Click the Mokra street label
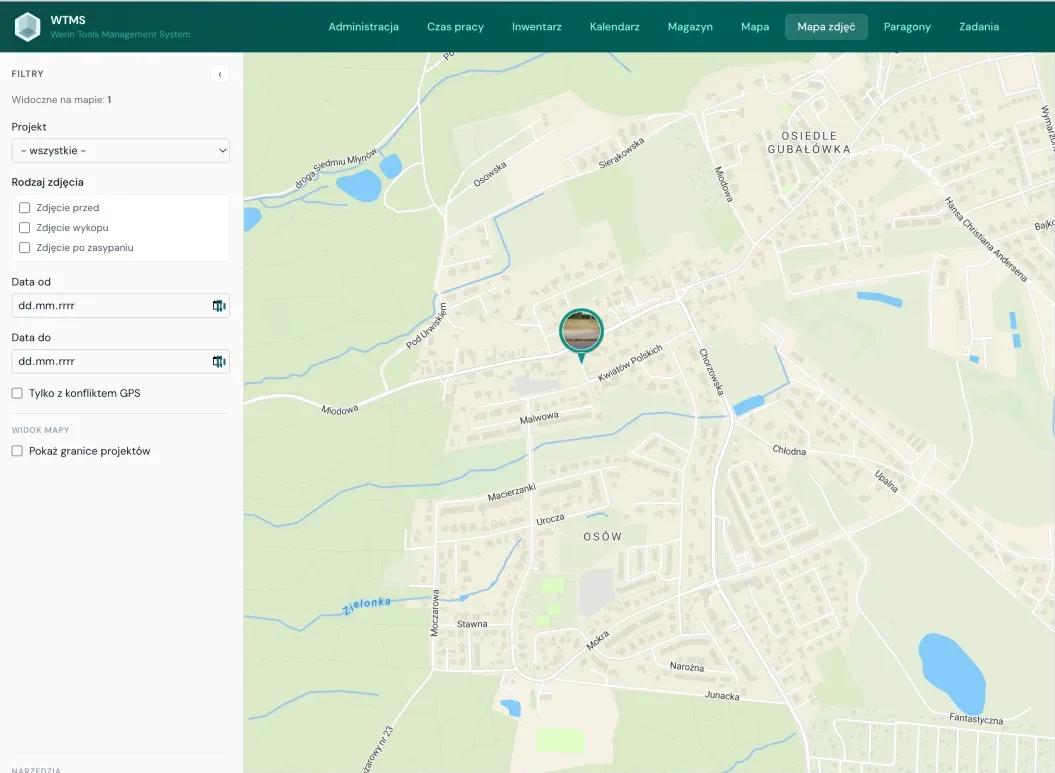Viewport: 1055px width, 773px height. 597,640
